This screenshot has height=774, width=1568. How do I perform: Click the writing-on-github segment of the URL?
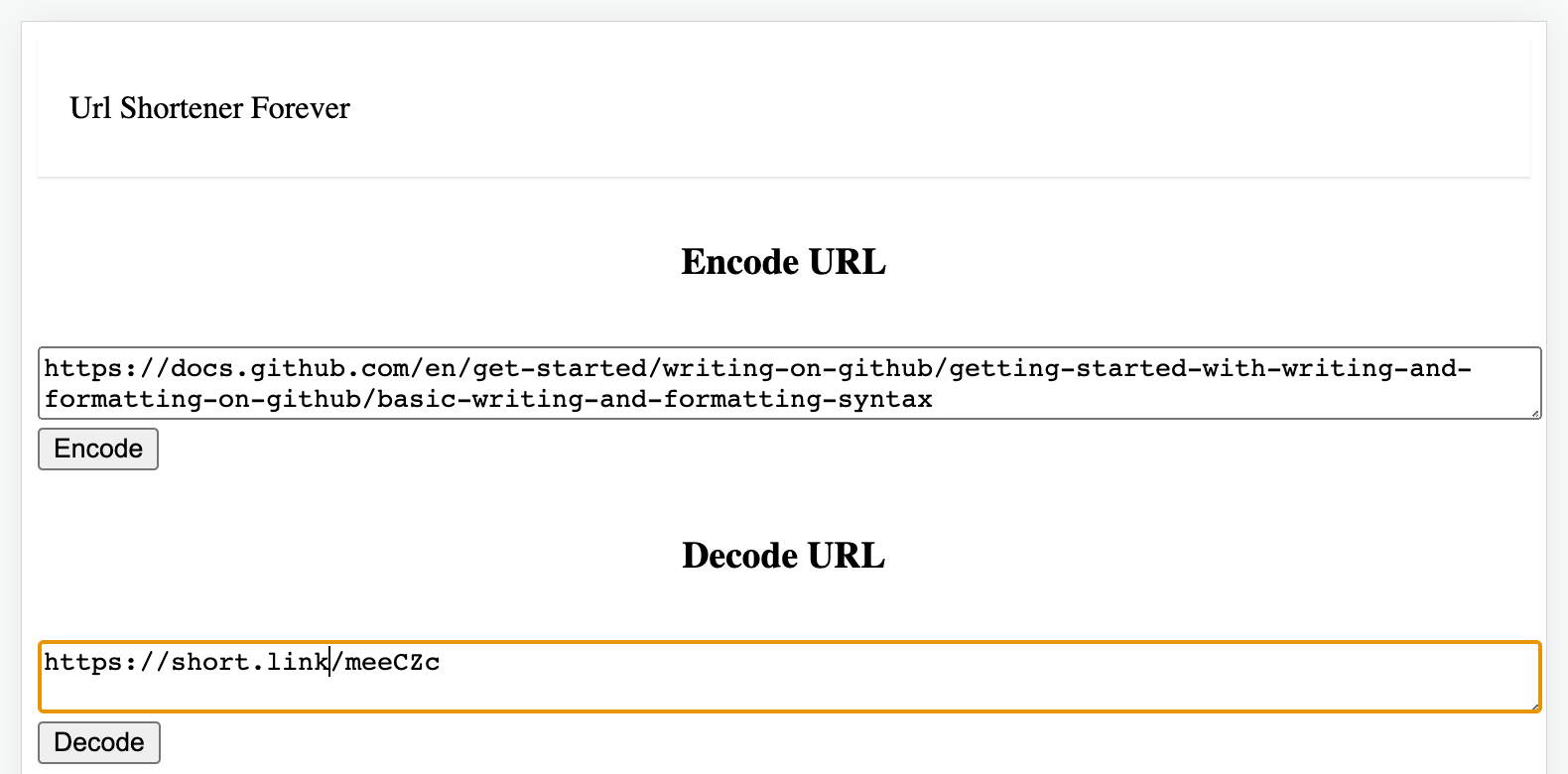(797, 369)
